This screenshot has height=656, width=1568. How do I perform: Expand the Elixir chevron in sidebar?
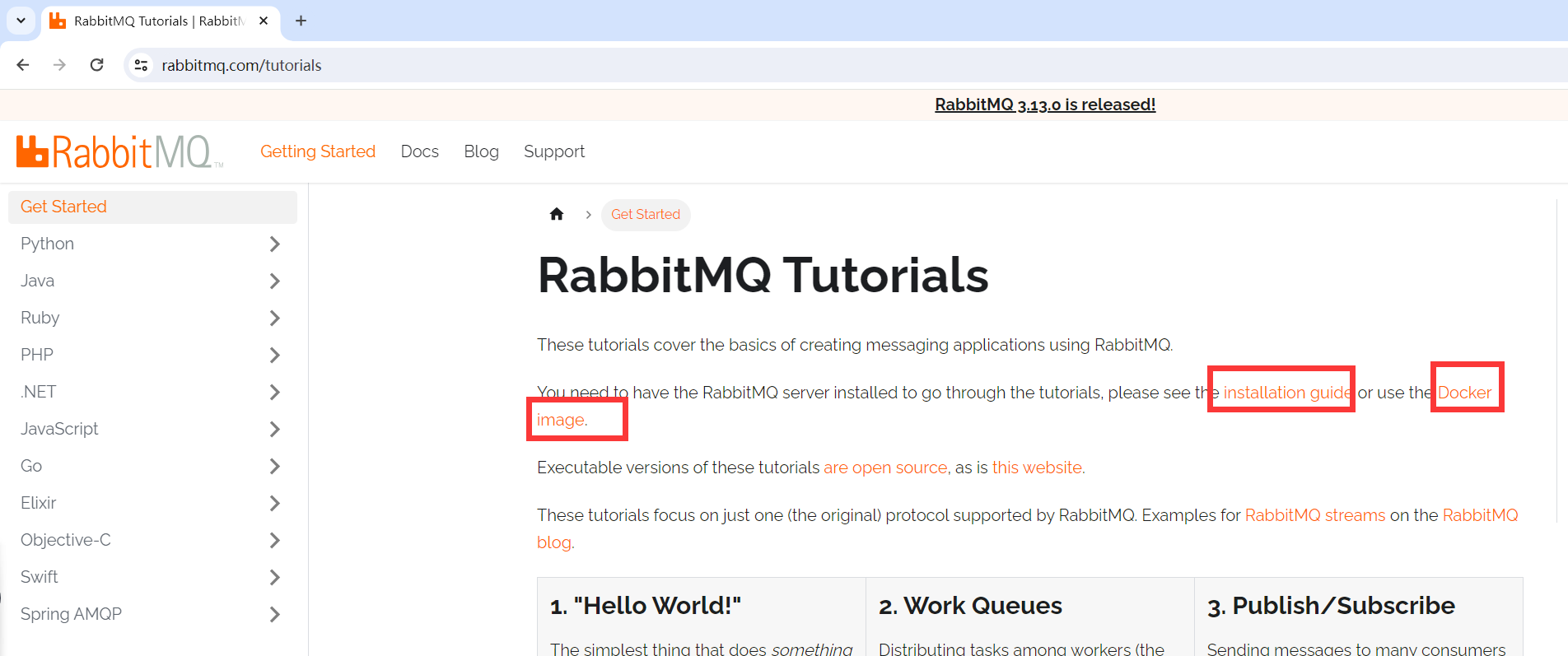point(275,503)
